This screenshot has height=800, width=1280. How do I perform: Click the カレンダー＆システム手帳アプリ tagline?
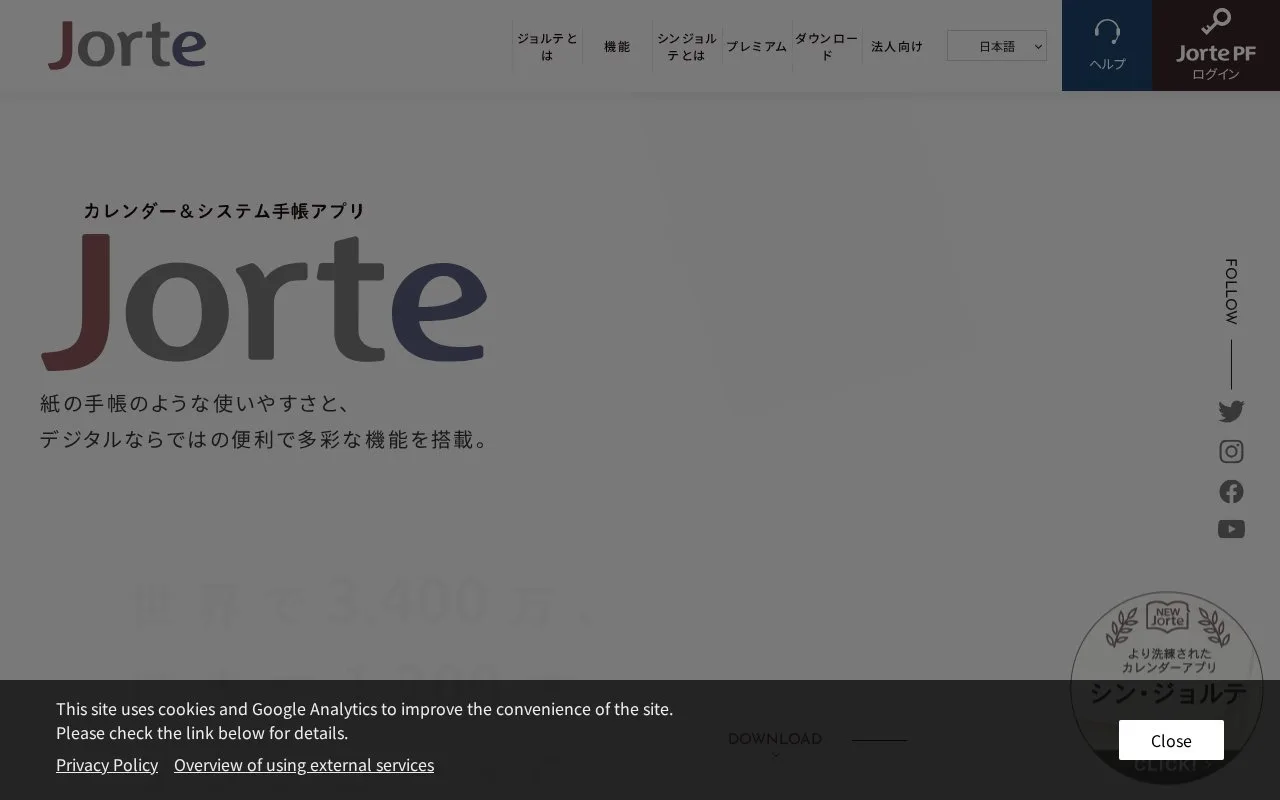[x=224, y=211]
